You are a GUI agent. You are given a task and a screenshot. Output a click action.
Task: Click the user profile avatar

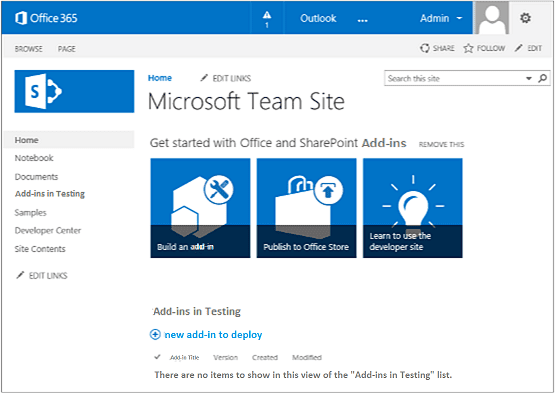click(x=491, y=18)
